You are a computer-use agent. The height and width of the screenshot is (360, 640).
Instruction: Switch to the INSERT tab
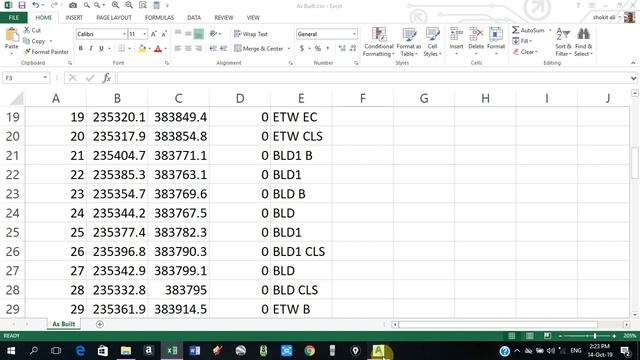pos(74,18)
